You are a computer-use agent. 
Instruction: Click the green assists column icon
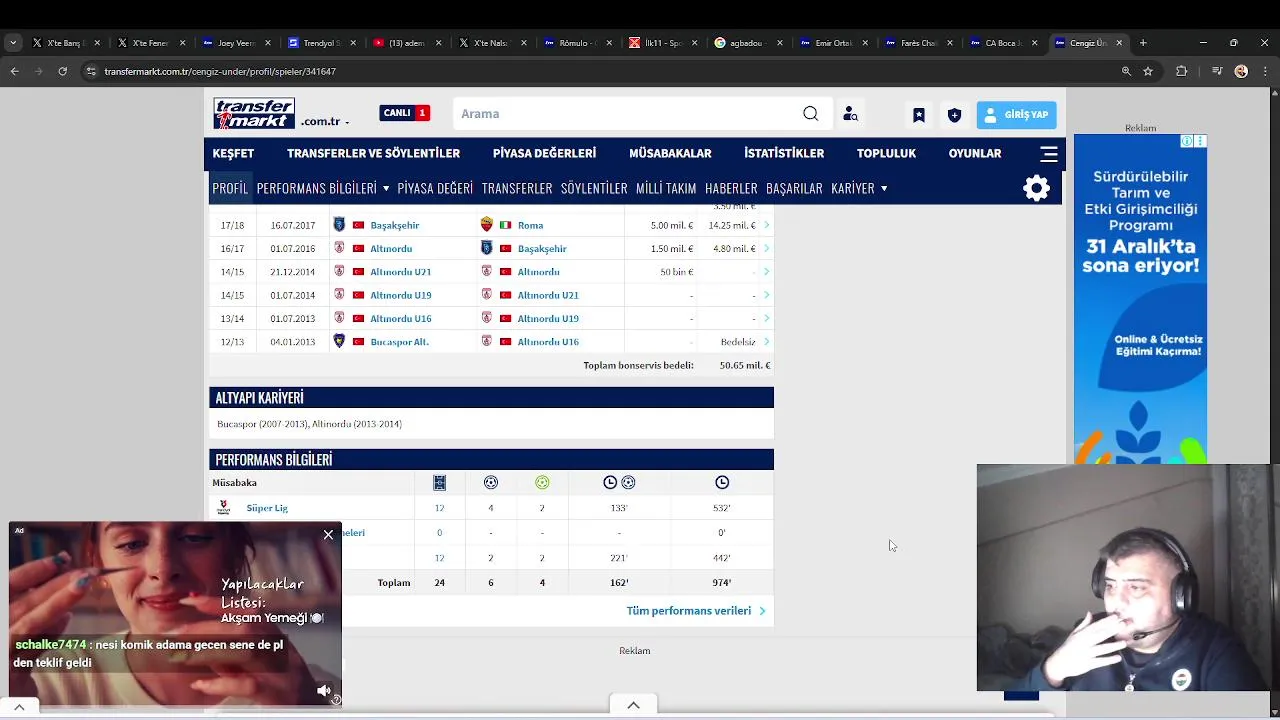[x=542, y=482]
